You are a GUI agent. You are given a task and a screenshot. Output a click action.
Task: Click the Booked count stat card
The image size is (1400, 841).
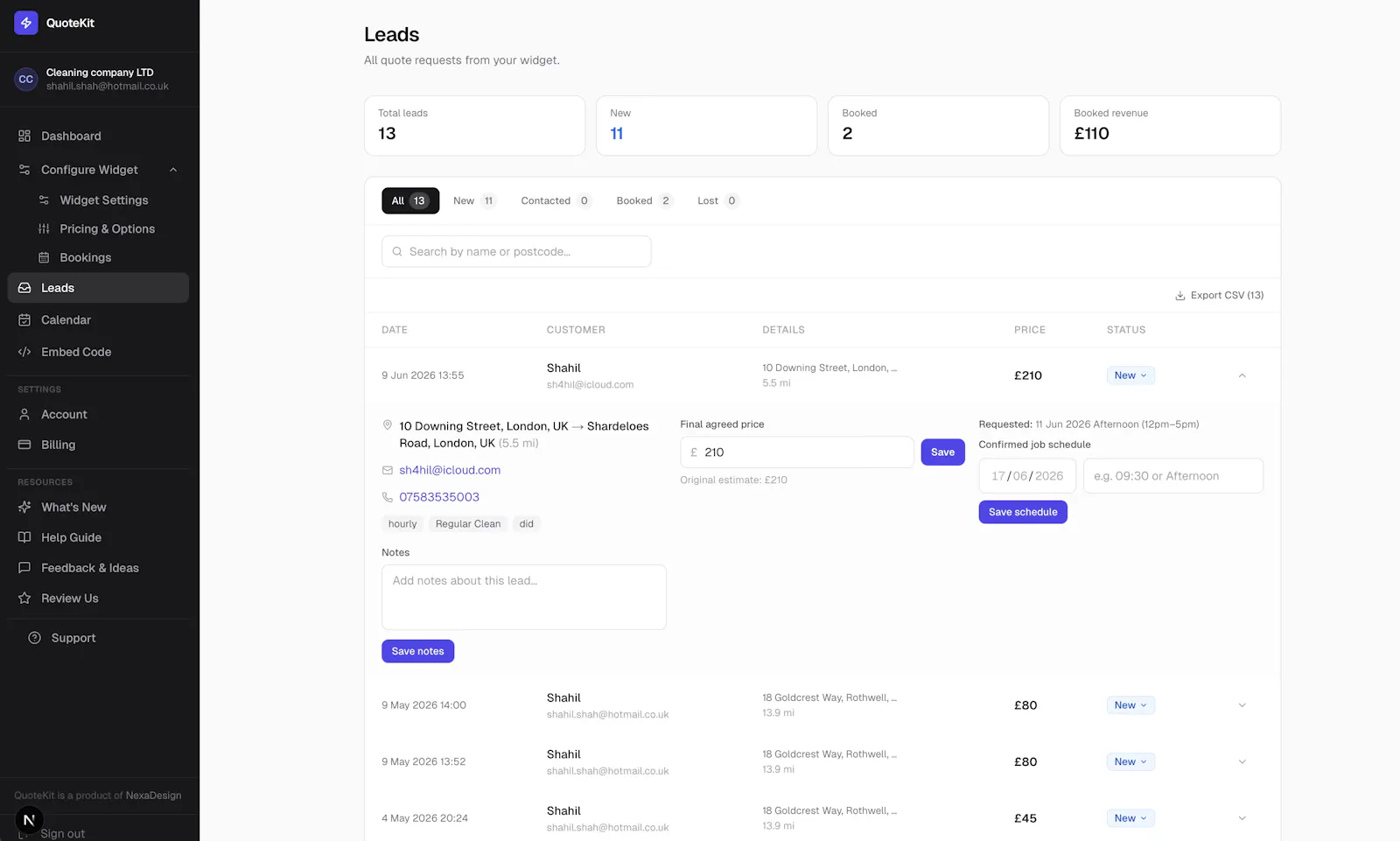[938, 126]
